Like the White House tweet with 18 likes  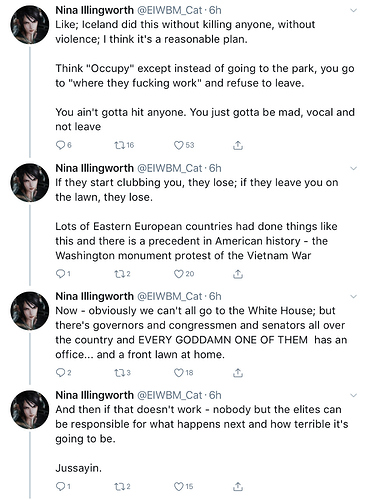[x=179, y=373]
